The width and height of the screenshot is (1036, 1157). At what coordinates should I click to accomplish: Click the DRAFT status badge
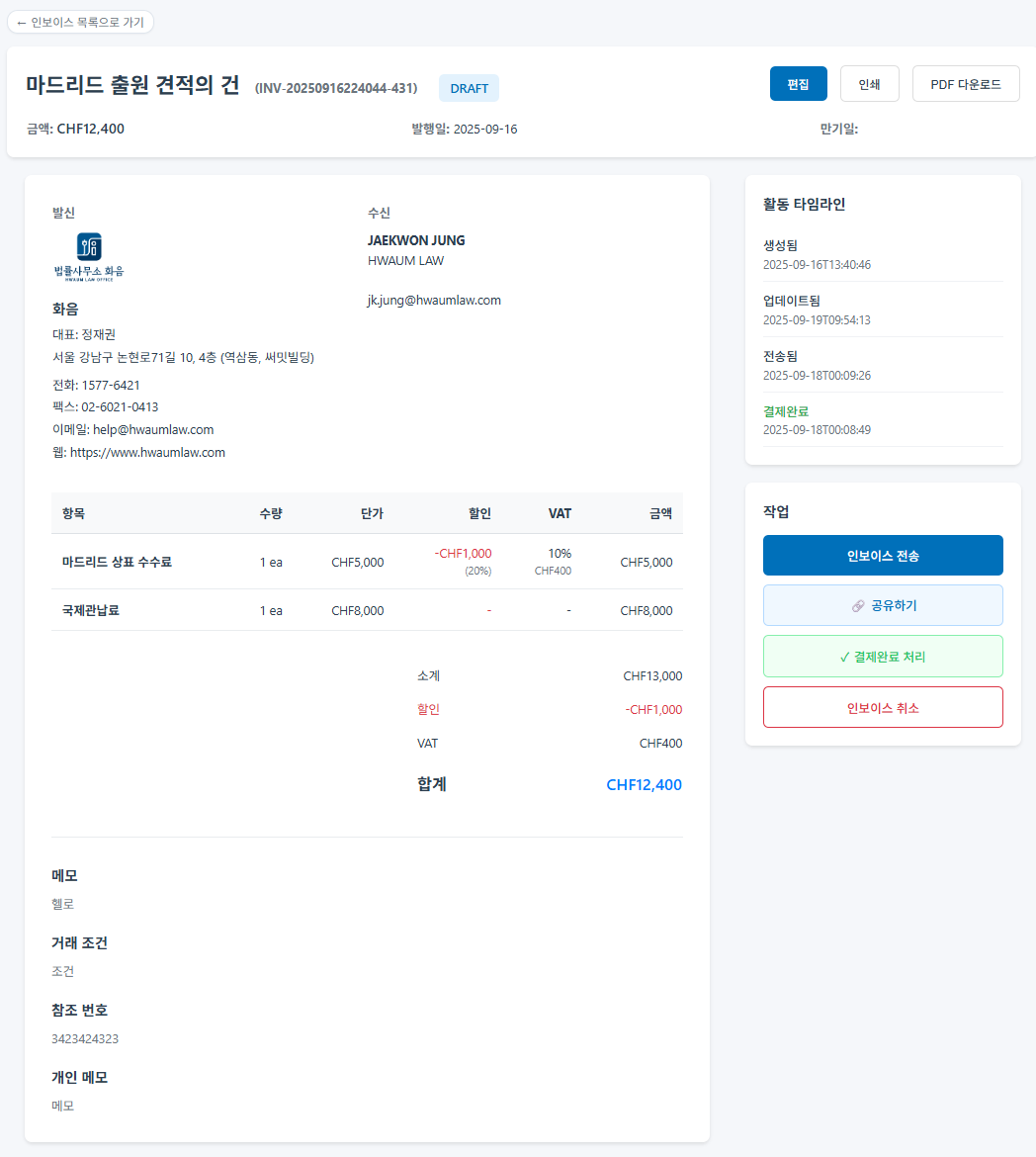(469, 88)
